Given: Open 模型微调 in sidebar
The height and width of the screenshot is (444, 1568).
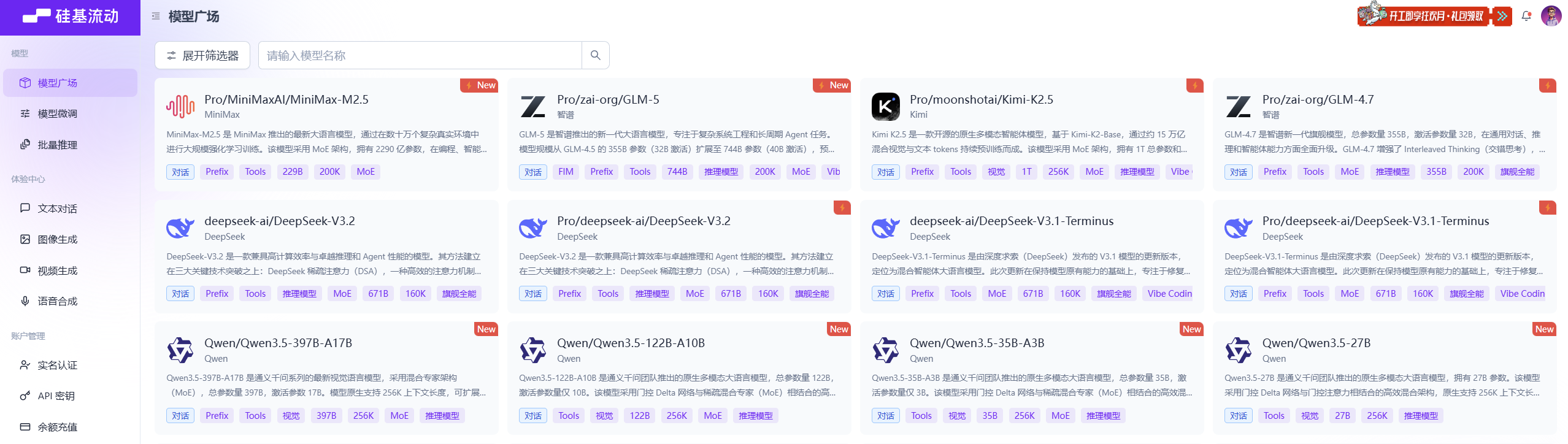Looking at the screenshot, I should pos(70,113).
